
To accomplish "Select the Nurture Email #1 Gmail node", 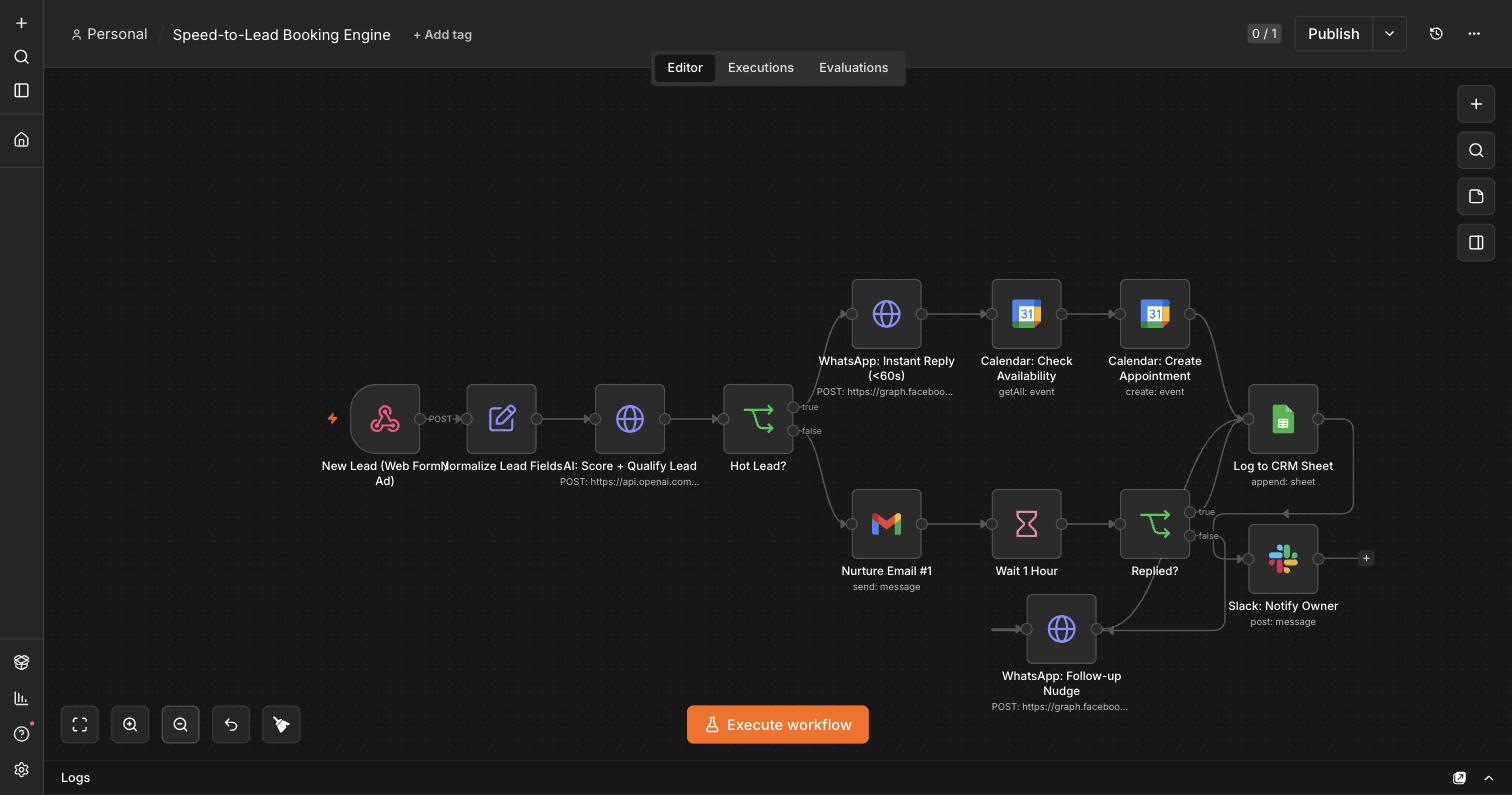I will tap(886, 524).
